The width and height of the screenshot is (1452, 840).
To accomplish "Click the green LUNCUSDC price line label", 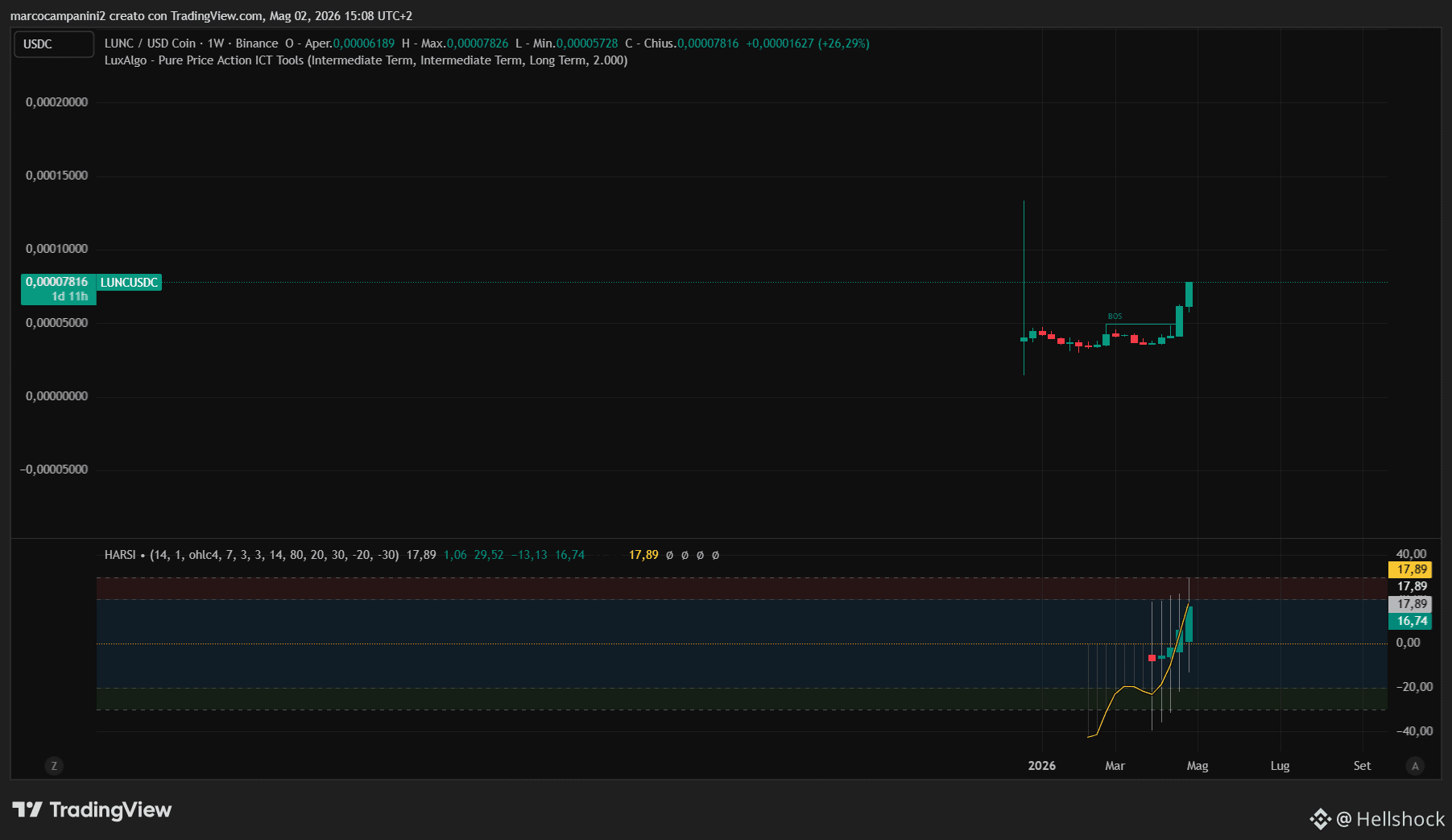I will click(x=129, y=283).
